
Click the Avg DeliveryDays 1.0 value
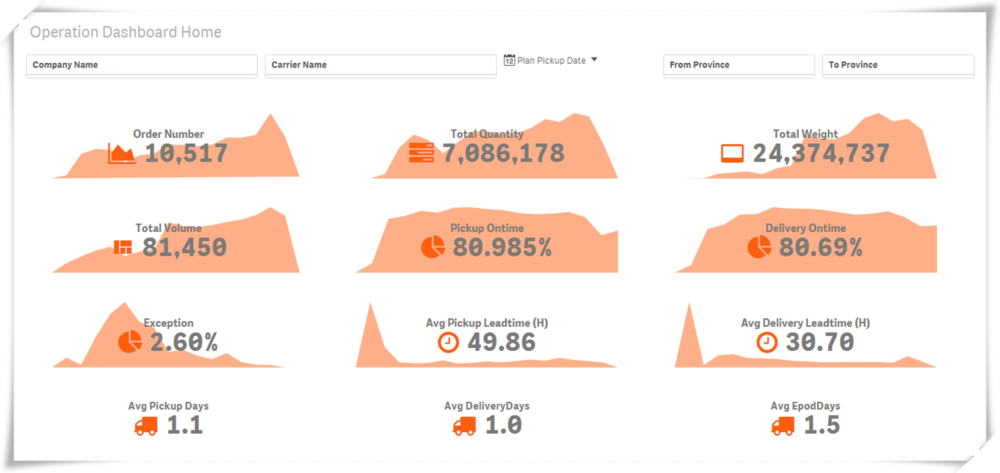tap(503, 425)
